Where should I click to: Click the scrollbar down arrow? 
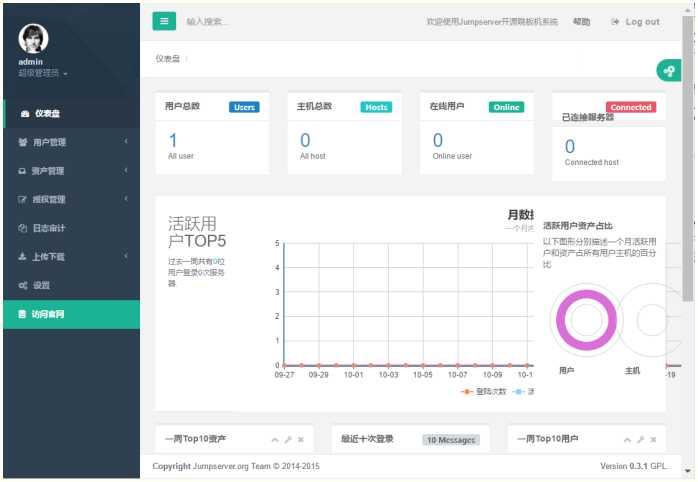(688, 471)
